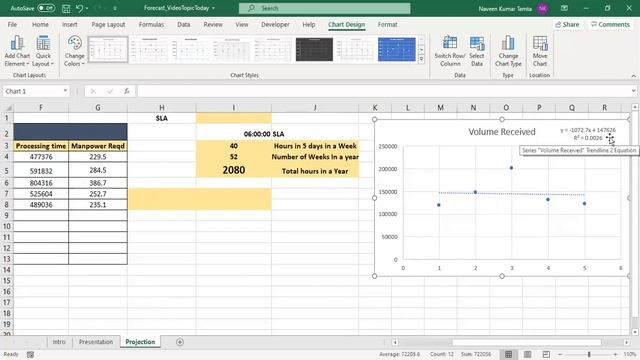Switch to Page Break Preview icon
Viewport: 640px width, 360px height.
click(546, 354)
